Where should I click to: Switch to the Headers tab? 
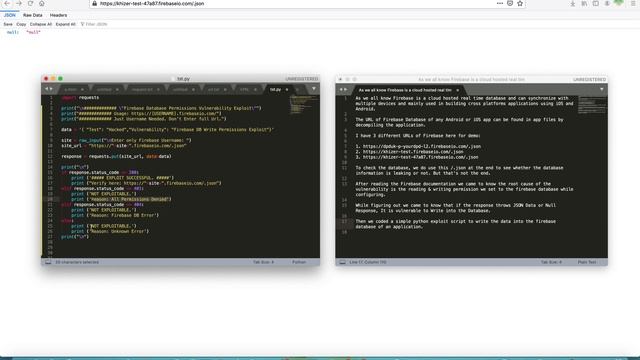click(x=58, y=15)
